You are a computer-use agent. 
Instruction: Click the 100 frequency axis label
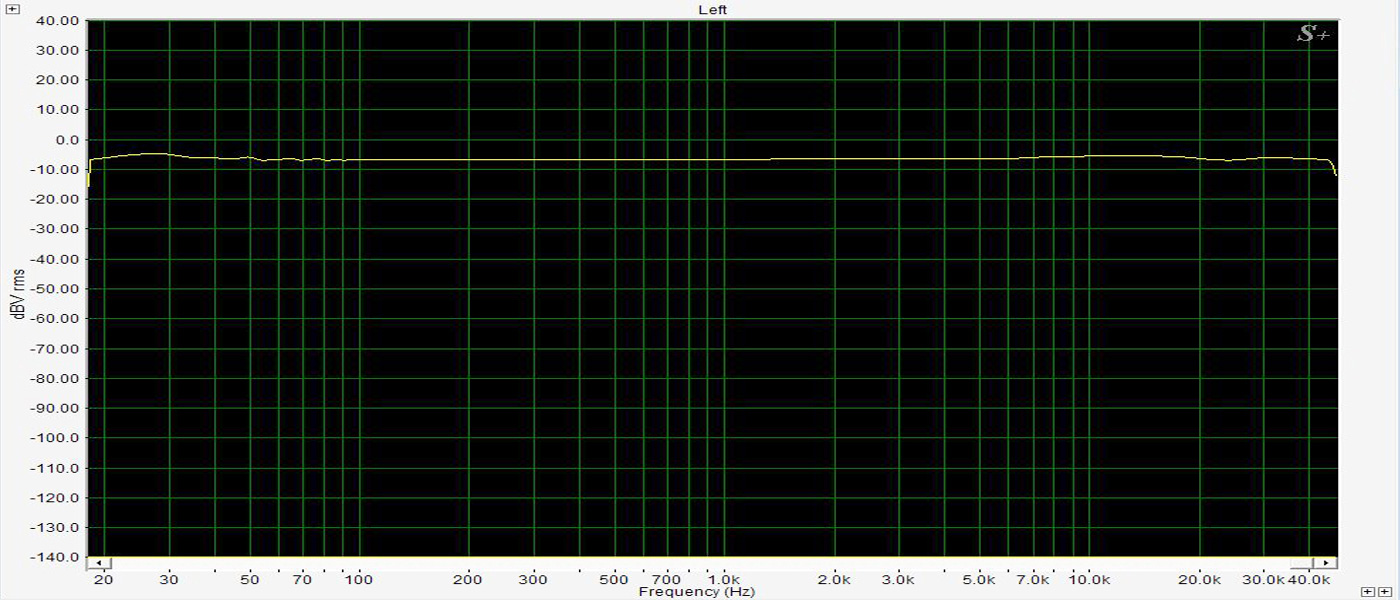point(359,580)
